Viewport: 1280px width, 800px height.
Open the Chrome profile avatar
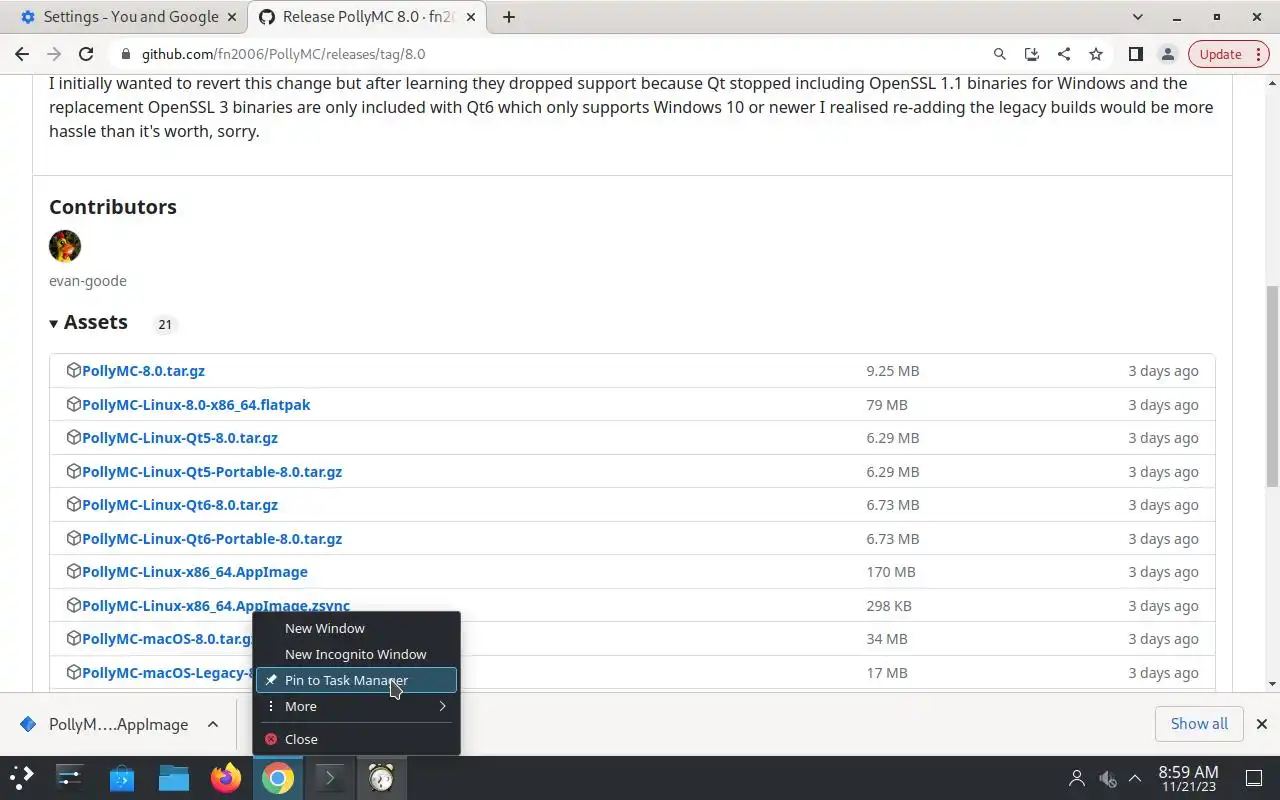(x=1167, y=54)
